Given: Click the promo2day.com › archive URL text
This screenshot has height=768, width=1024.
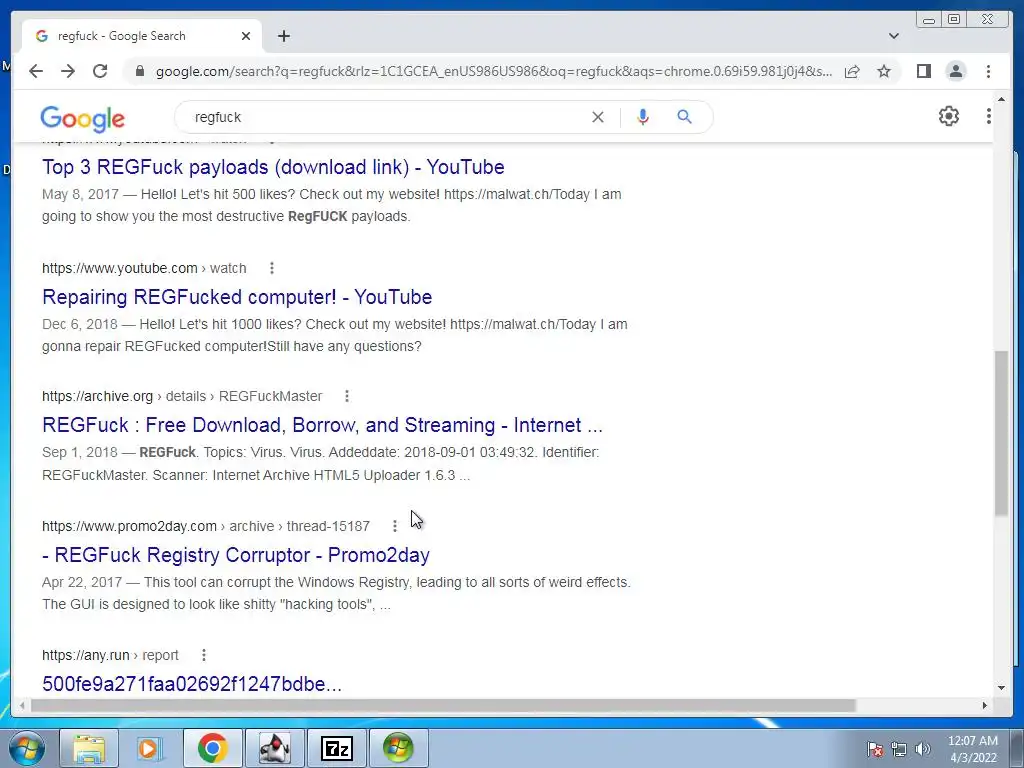Looking at the screenshot, I should [x=206, y=526].
